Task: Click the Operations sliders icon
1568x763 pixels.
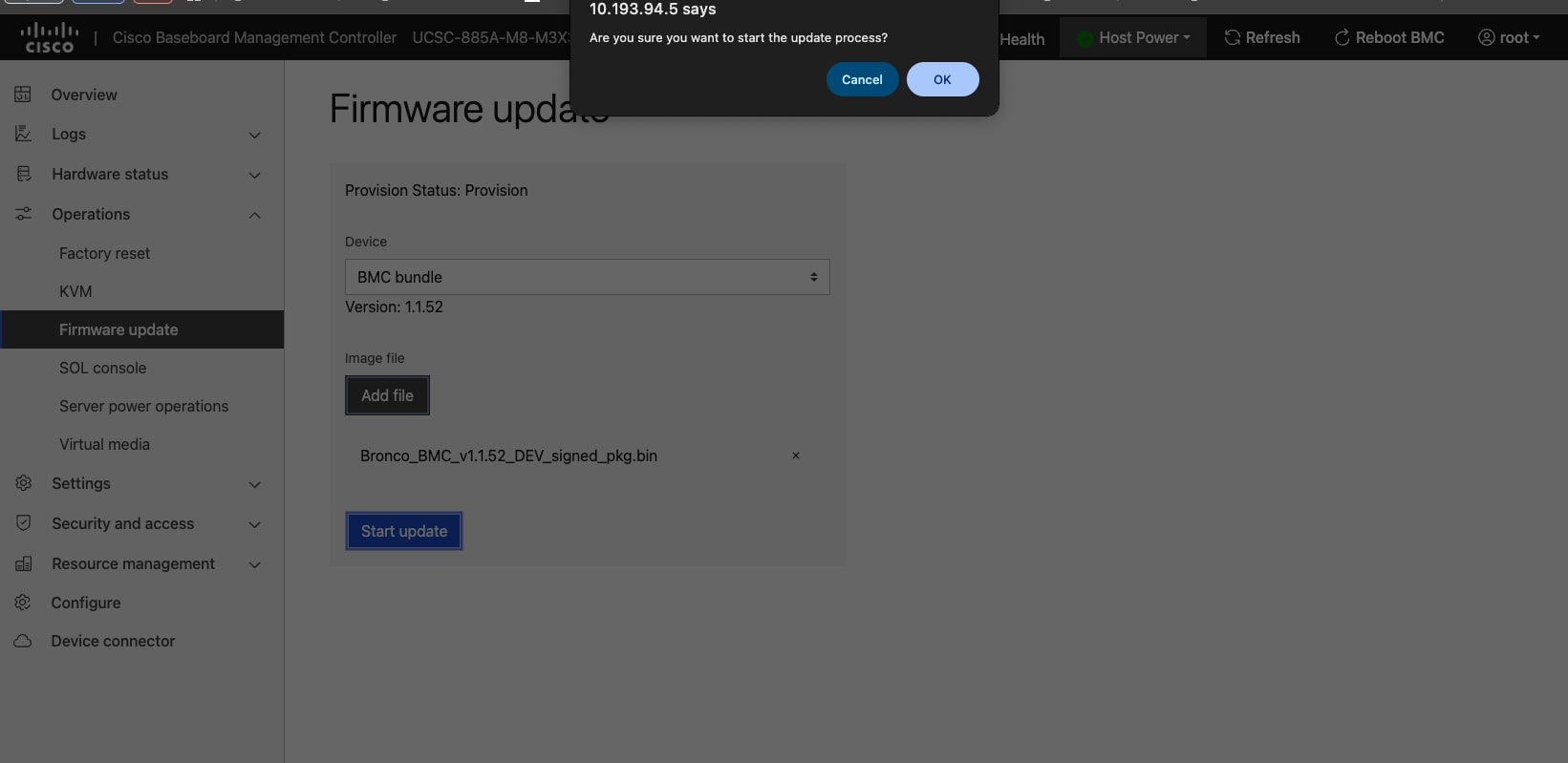Action: click(23, 214)
